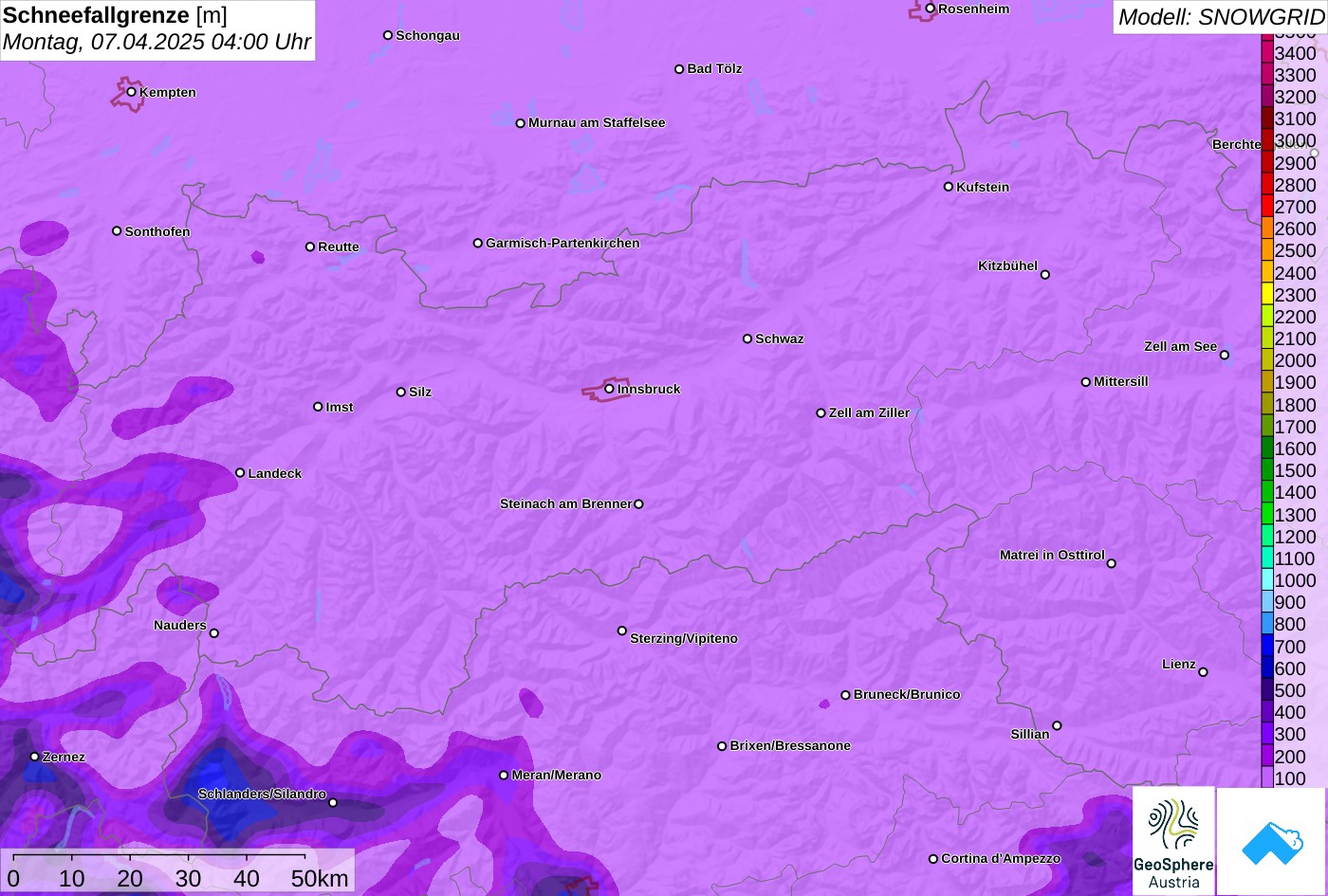
Task: Click the 100 m violet legend swatch
Action: click(x=1267, y=777)
